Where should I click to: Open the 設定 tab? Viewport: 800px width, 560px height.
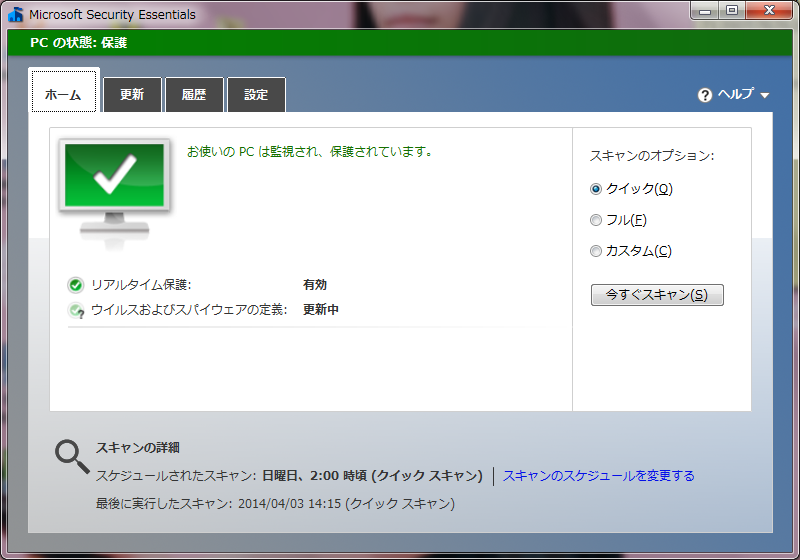(x=256, y=94)
